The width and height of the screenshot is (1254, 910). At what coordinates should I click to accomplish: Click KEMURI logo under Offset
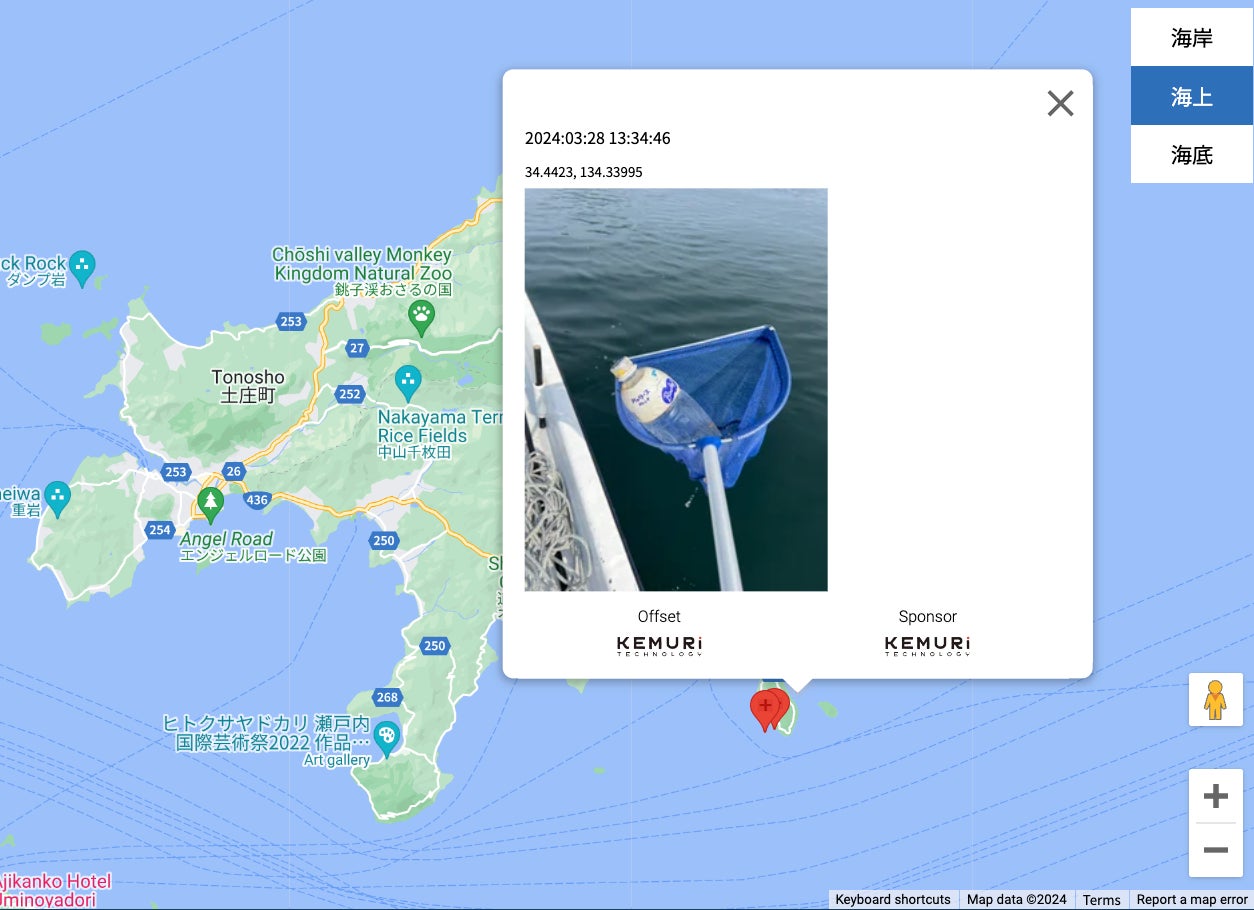click(659, 646)
